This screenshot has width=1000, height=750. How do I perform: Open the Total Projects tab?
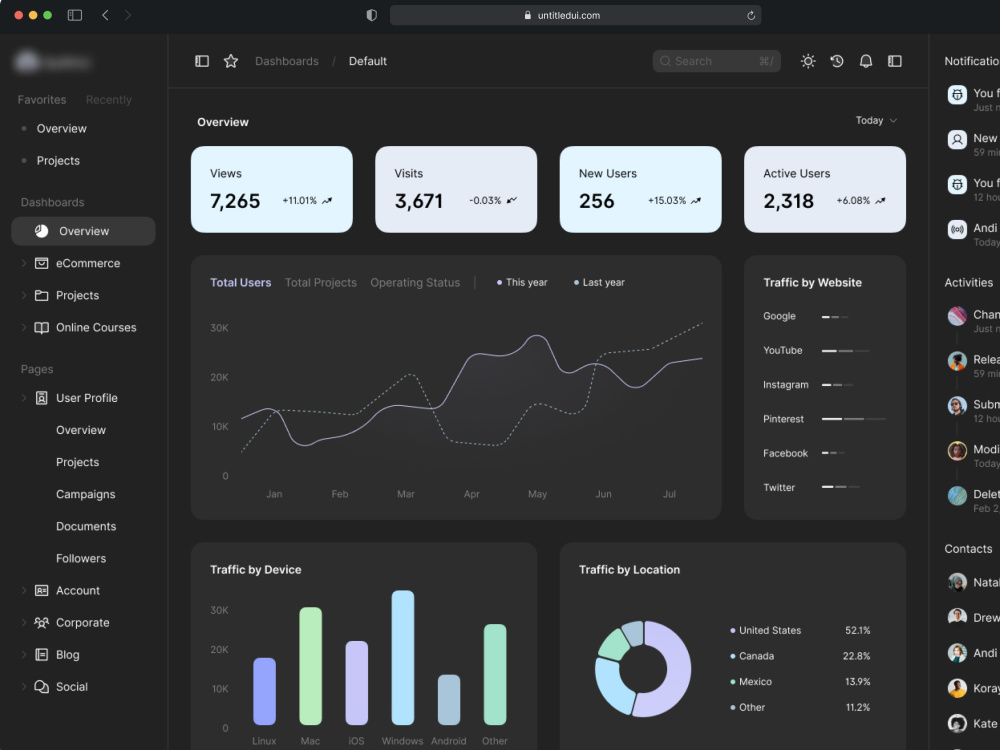(x=320, y=282)
